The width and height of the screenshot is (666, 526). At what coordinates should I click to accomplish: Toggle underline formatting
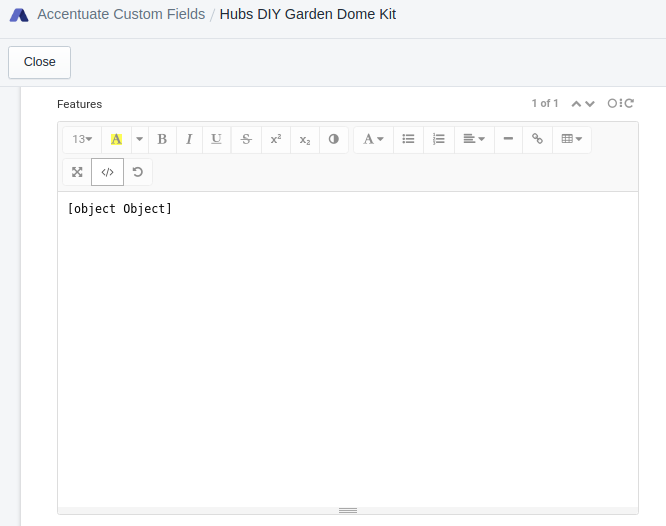(216, 139)
